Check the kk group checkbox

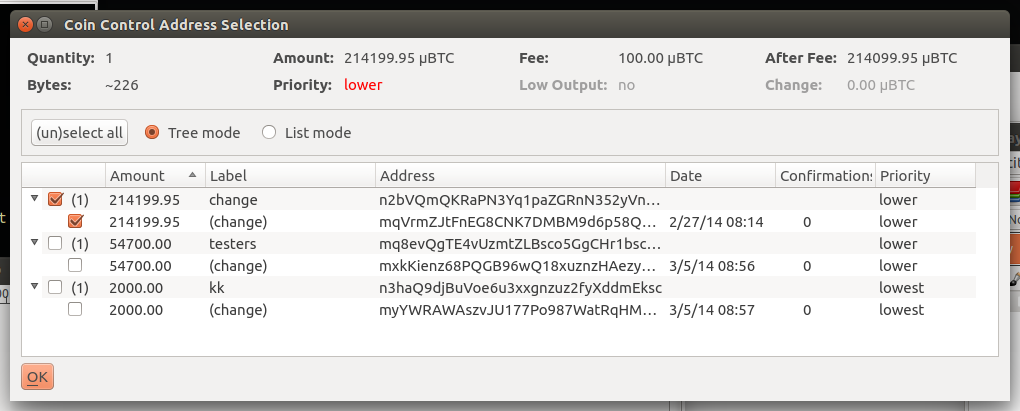[55, 287]
